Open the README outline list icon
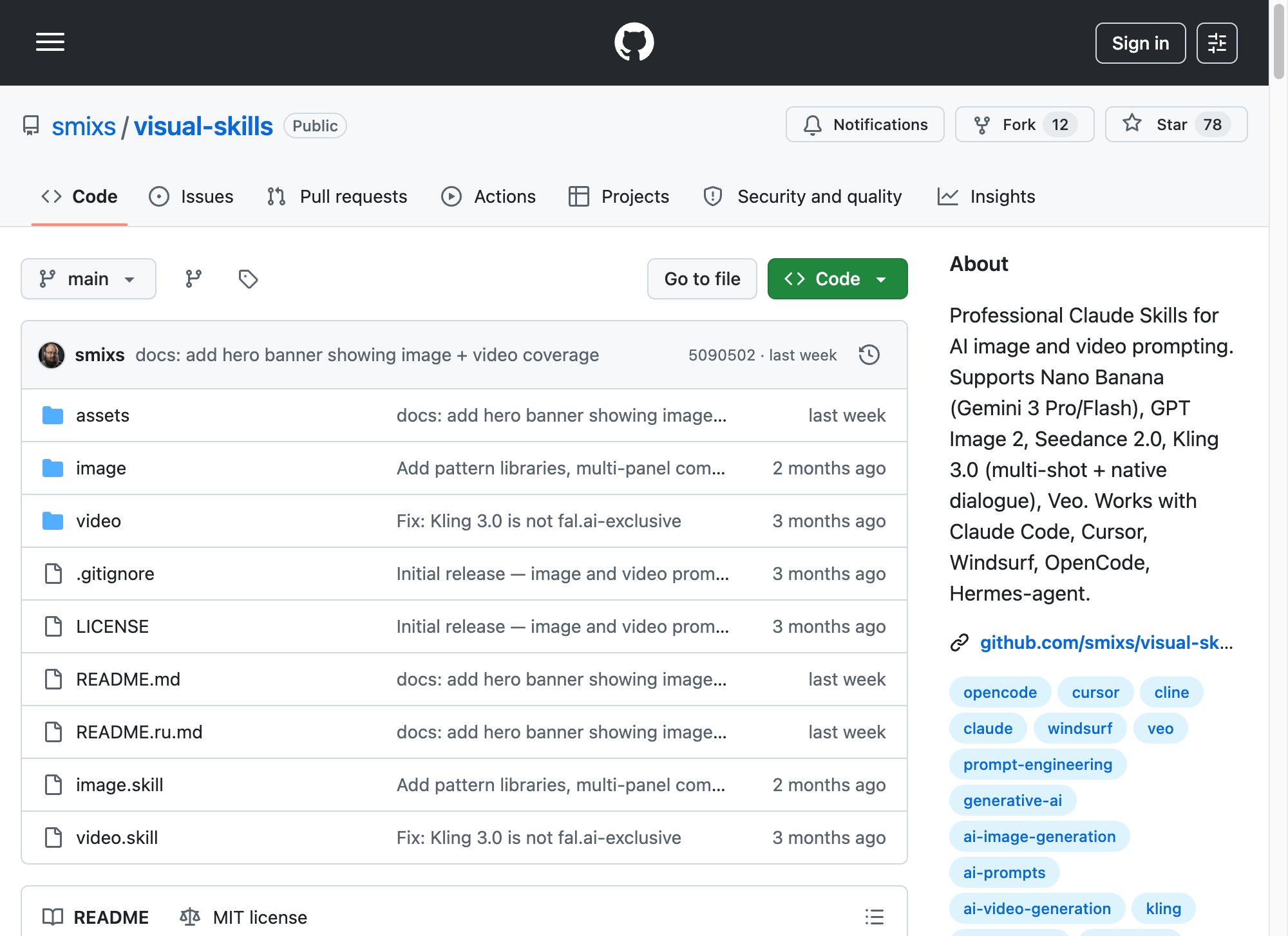 pyautogui.click(x=874, y=917)
